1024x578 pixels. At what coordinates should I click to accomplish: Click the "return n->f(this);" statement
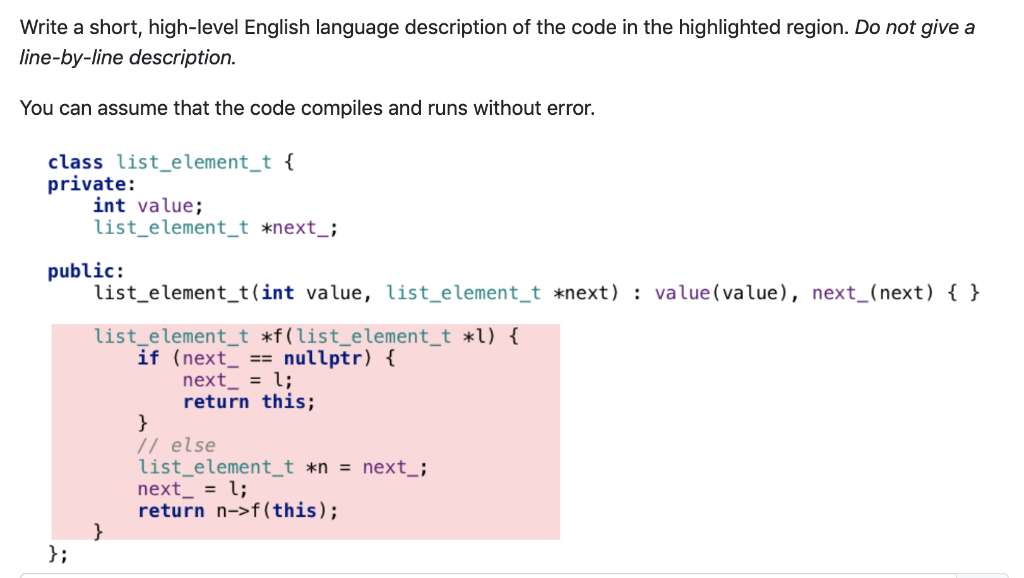tap(238, 511)
